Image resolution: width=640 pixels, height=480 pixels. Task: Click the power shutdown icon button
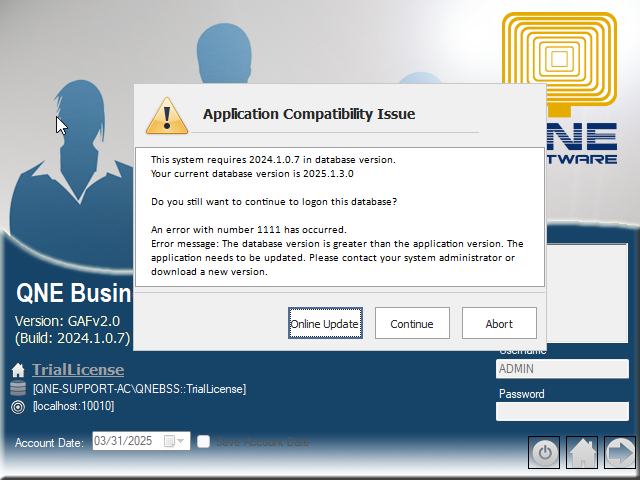(x=544, y=452)
